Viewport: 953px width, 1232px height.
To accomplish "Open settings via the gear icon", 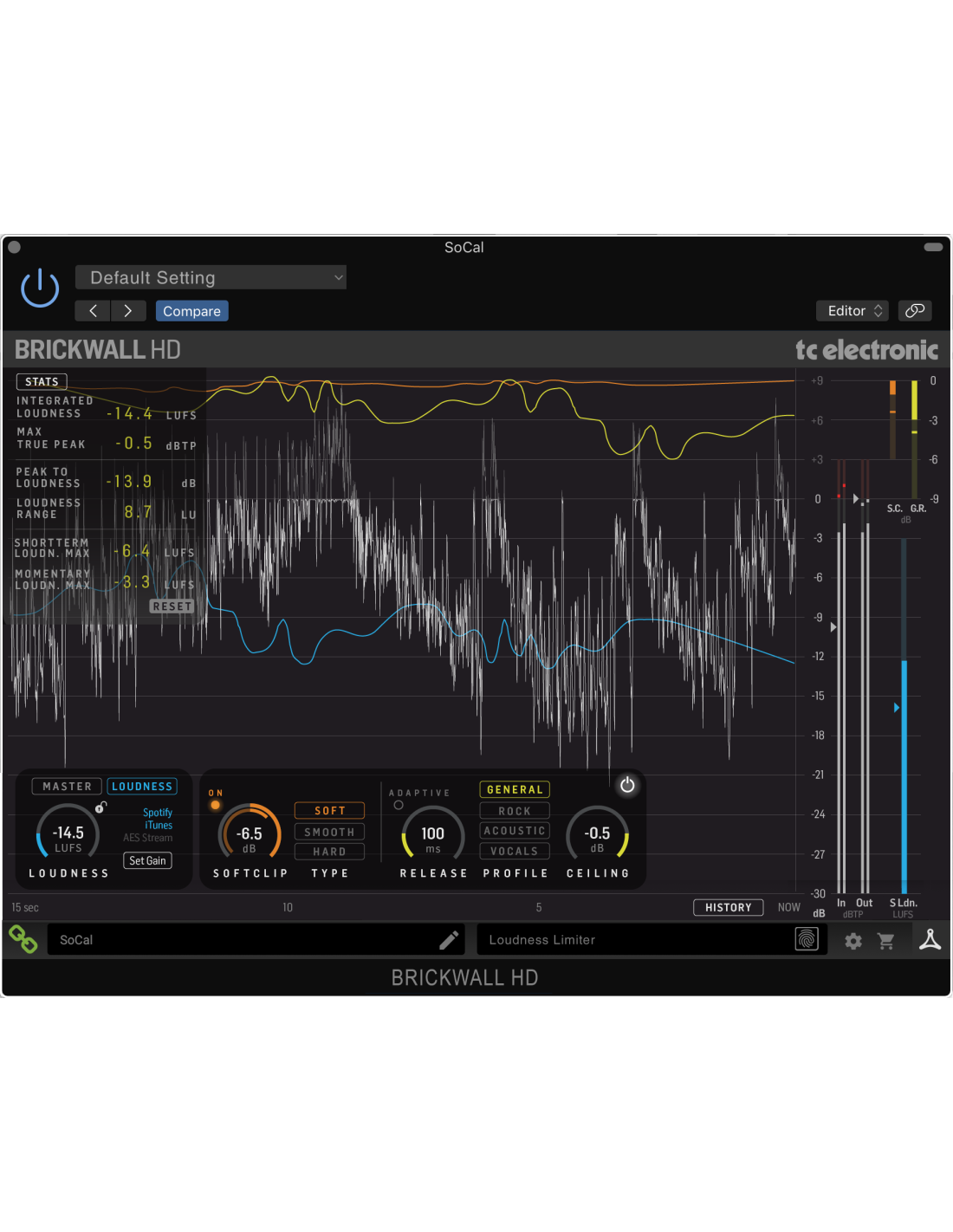I will point(853,941).
